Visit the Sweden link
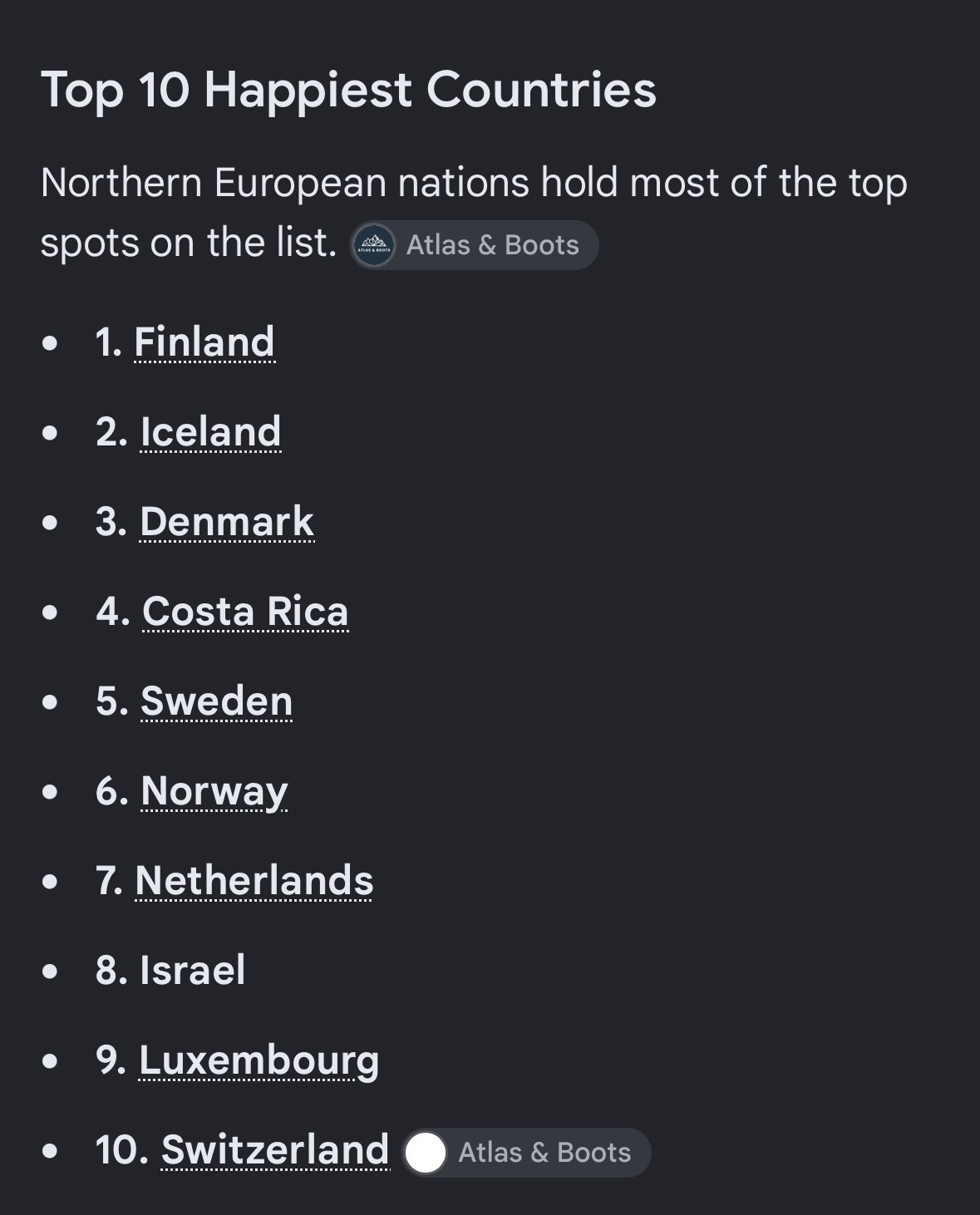Viewport: 980px width, 1215px height. (x=217, y=701)
